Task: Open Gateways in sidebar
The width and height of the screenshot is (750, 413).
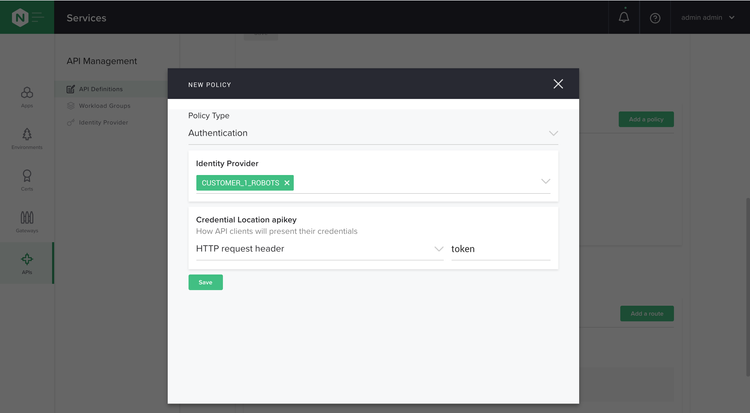Action: tap(27, 222)
